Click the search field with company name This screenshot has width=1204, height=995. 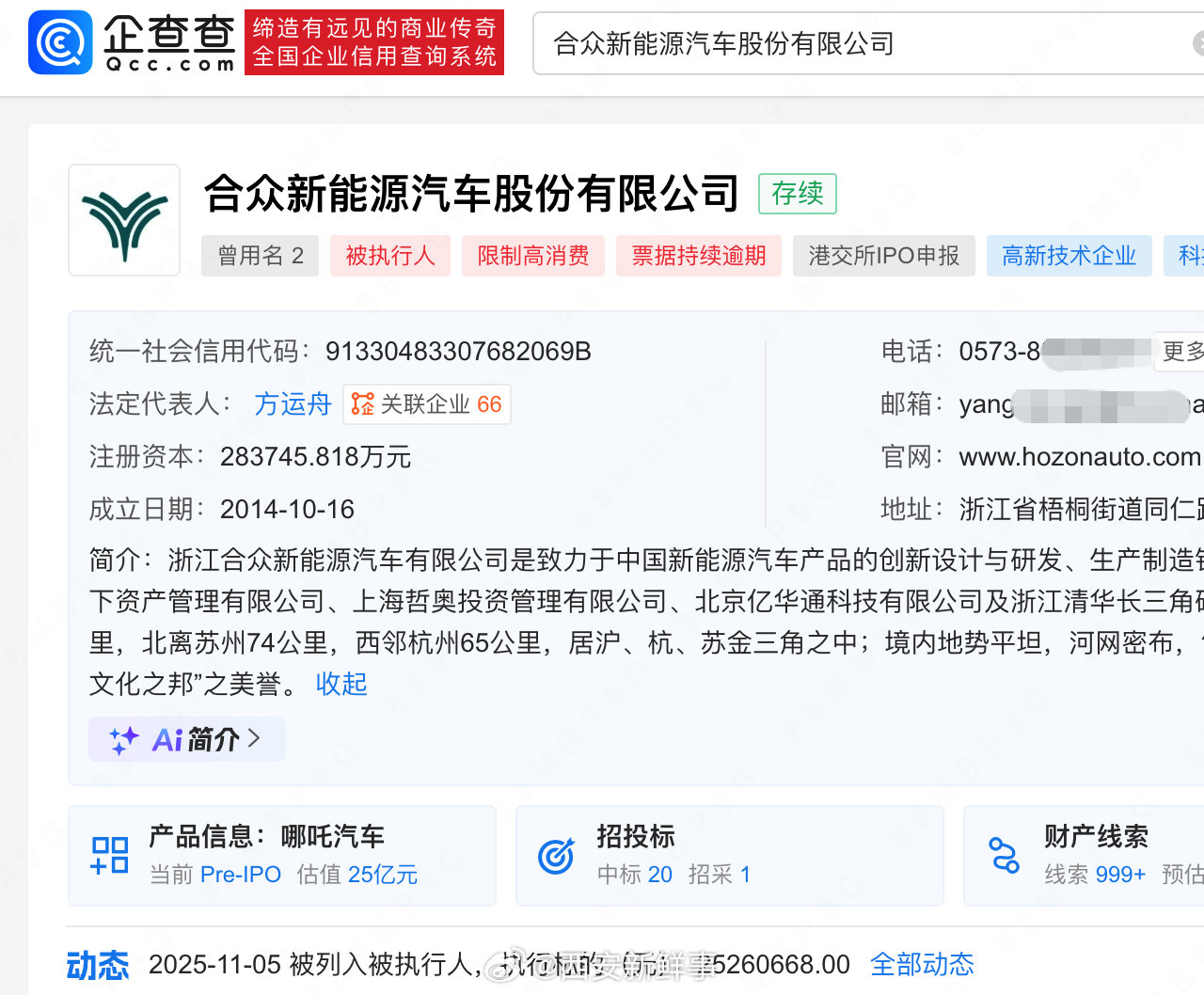coord(868,43)
